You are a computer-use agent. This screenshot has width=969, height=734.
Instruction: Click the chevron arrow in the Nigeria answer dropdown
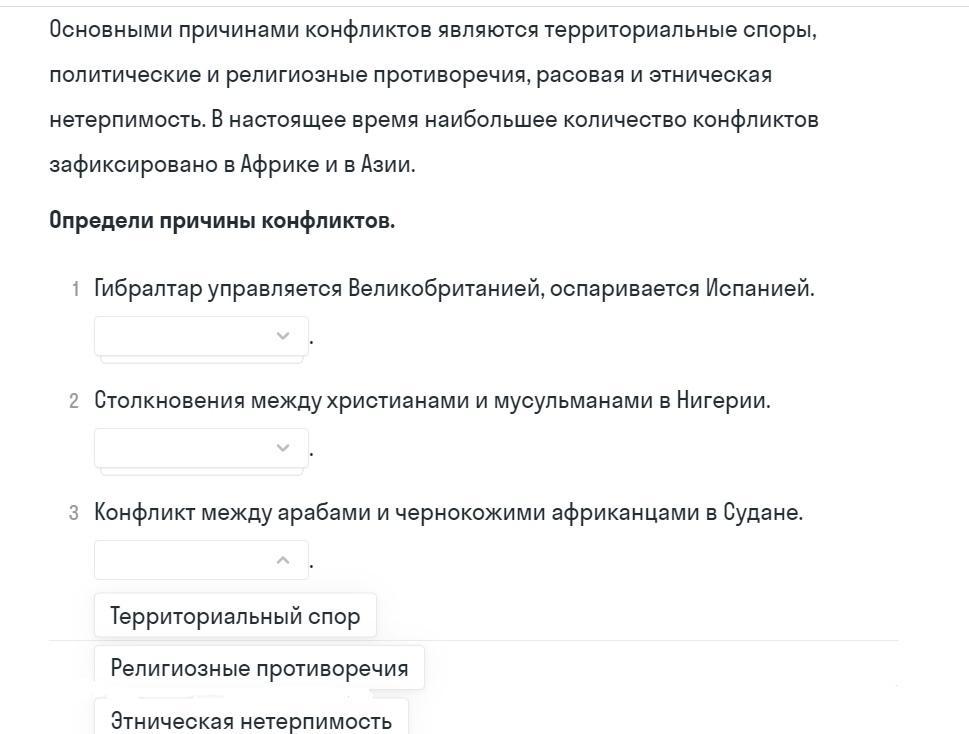point(283,448)
